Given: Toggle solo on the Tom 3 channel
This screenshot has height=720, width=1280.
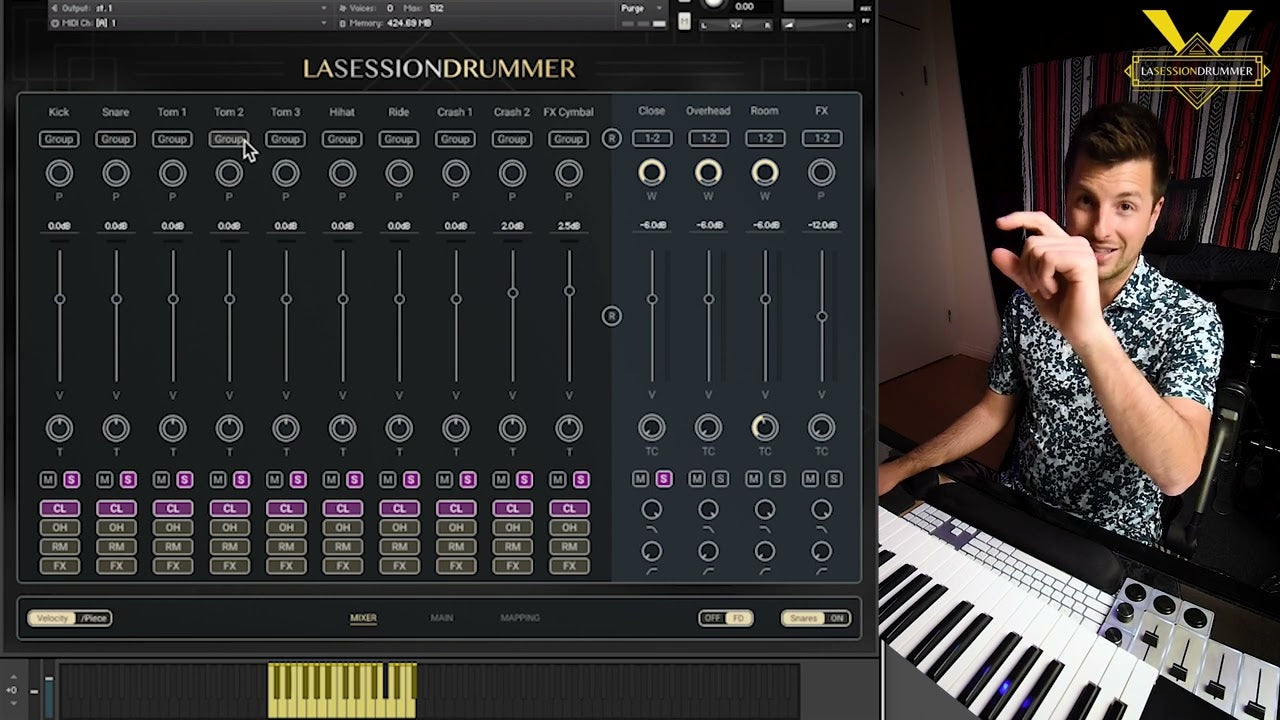Looking at the screenshot, I should click(297, 480).
